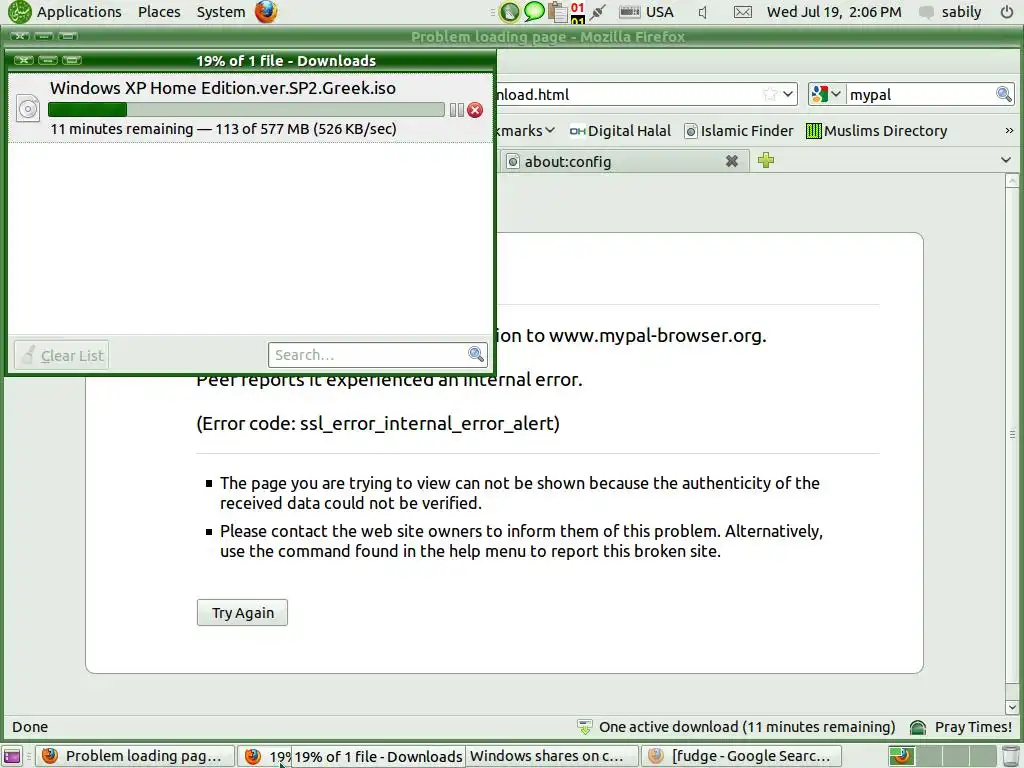Open the Google search engine dropdown
Image resolution: width=1024 pixels, height=768 pixels.
(x=825, y=94)
